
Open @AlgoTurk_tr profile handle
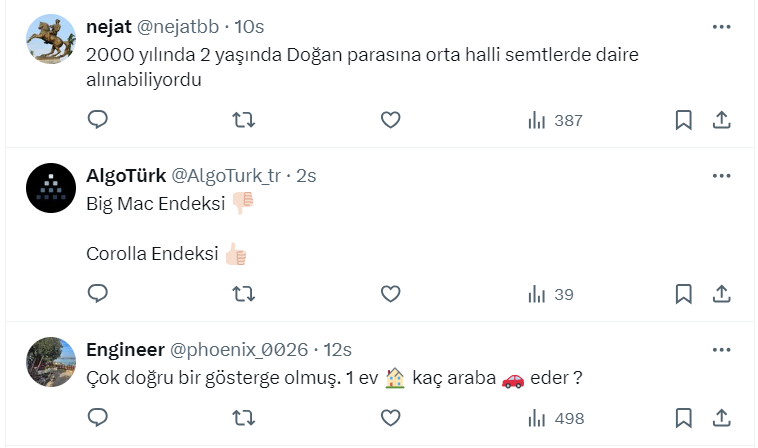(x=227, y=176)
